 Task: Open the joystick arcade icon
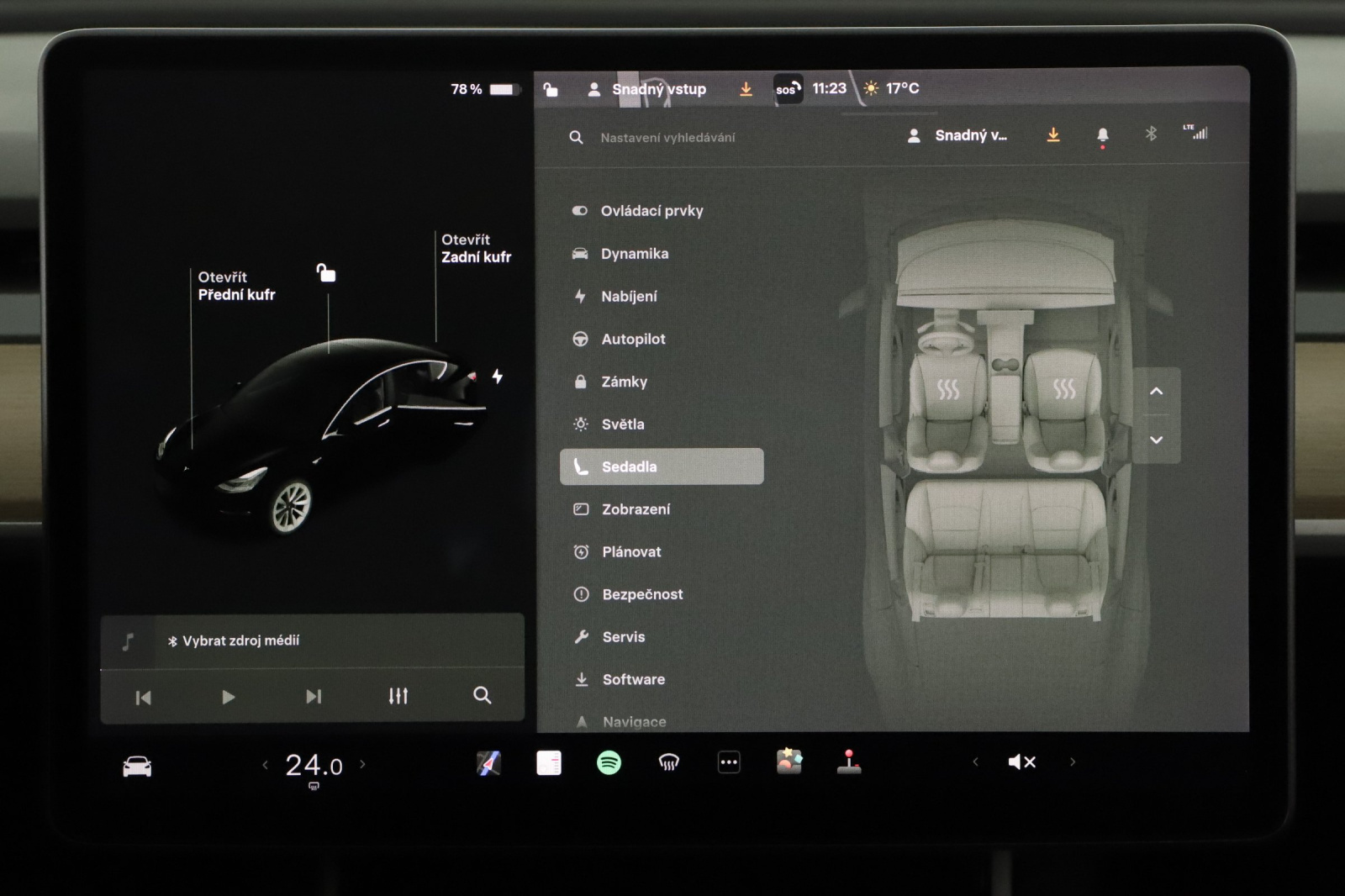pos(849,762)
